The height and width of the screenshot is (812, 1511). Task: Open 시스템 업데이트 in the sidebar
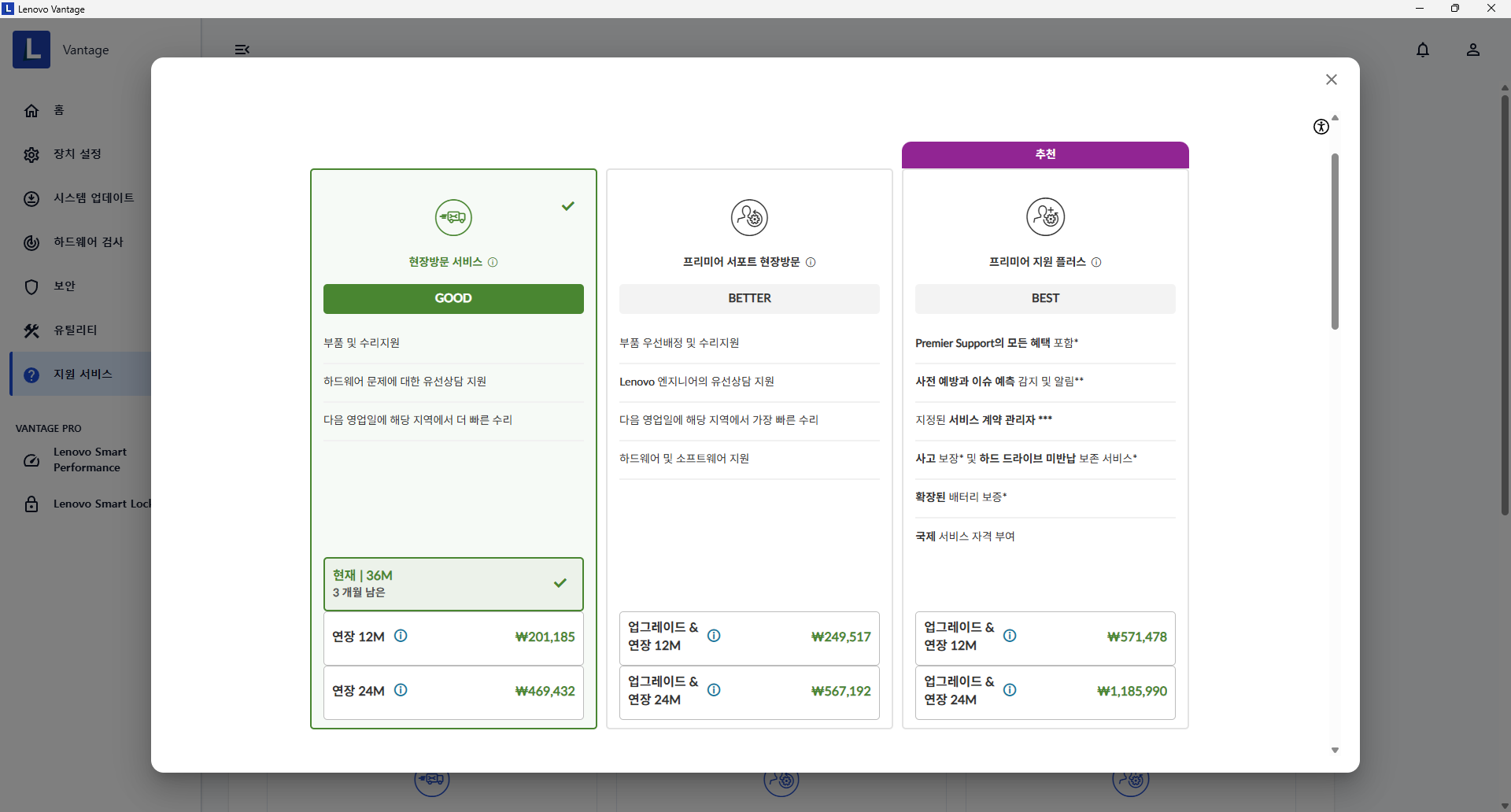[x=80, y=198]
